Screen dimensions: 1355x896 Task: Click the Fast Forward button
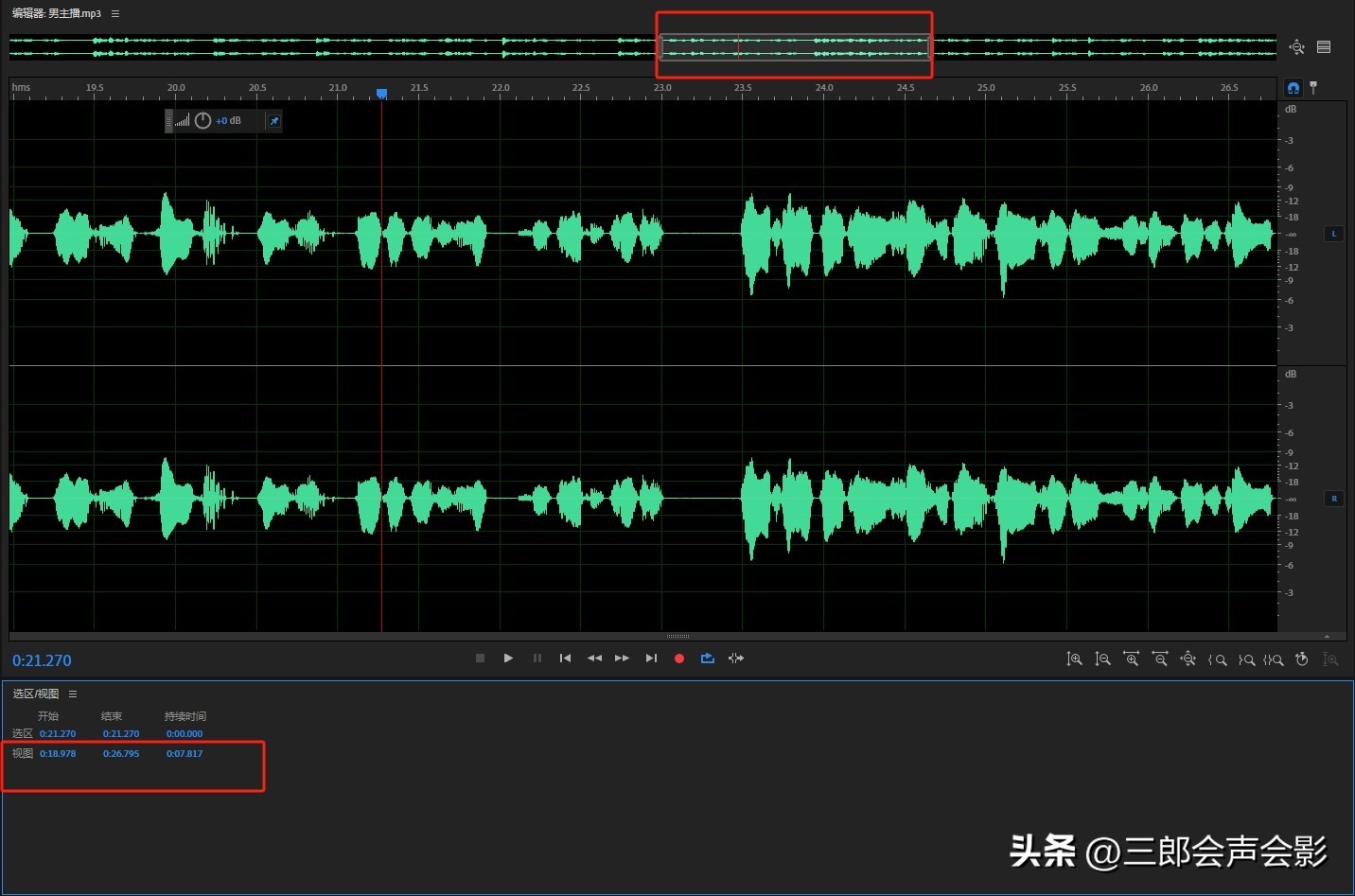(622, 659)
